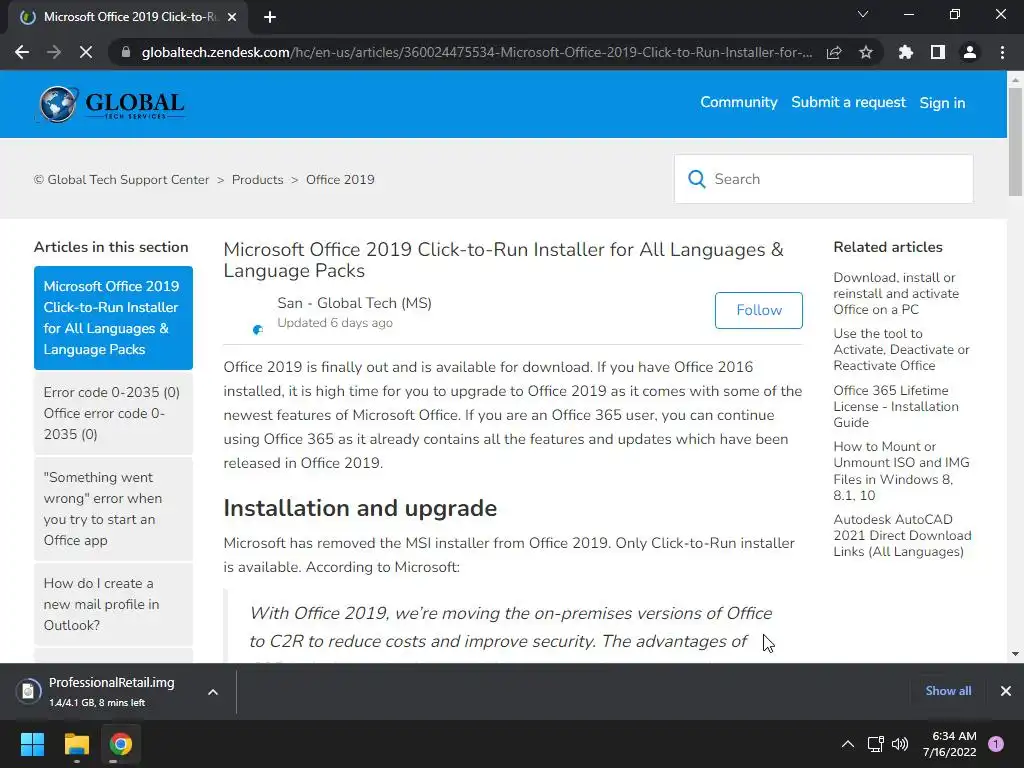Open Autodesk AutoCAD 2021 Direct Download Links
Viewport: 1024px width, 768px height.
click(x=903, y=536)
